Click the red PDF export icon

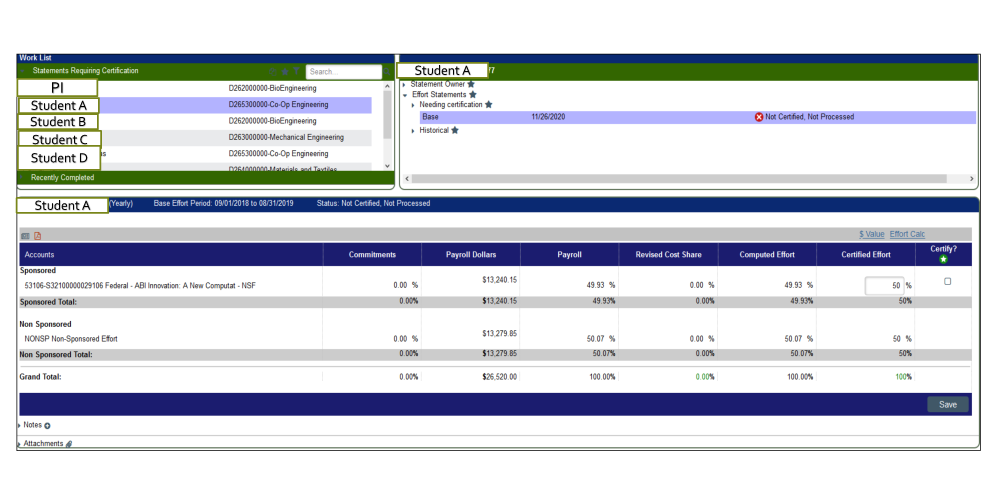[37, 236]
